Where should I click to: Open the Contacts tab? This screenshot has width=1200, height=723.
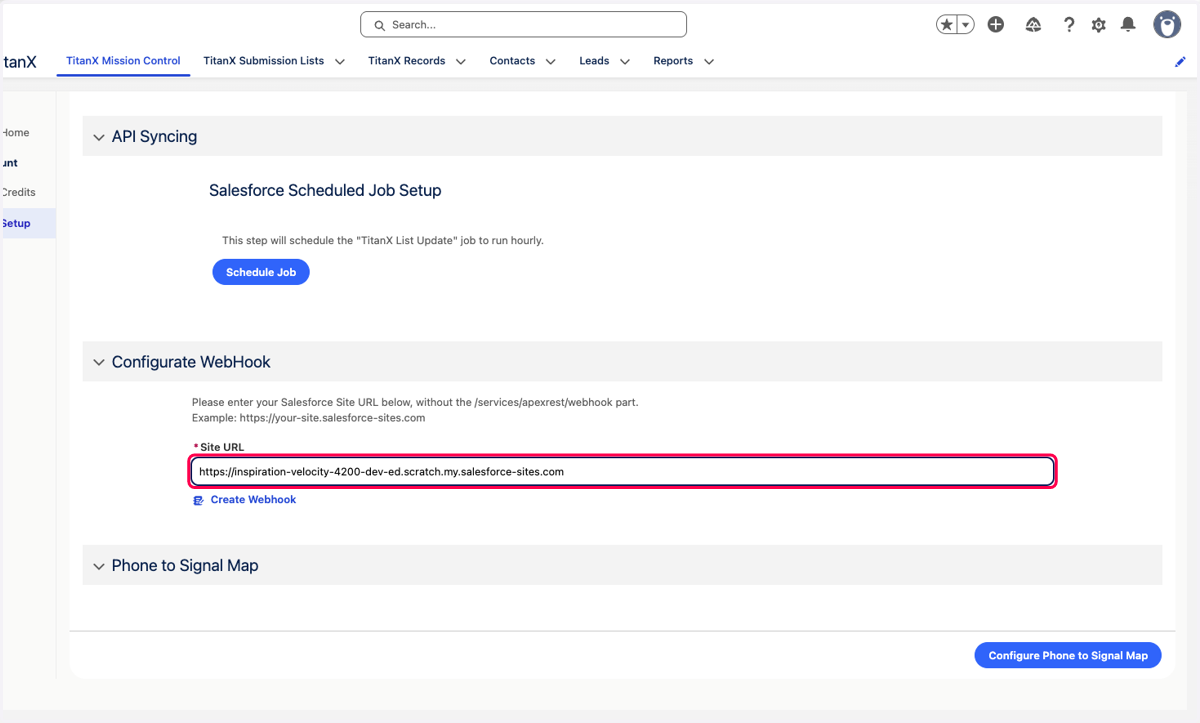point(512,61)
